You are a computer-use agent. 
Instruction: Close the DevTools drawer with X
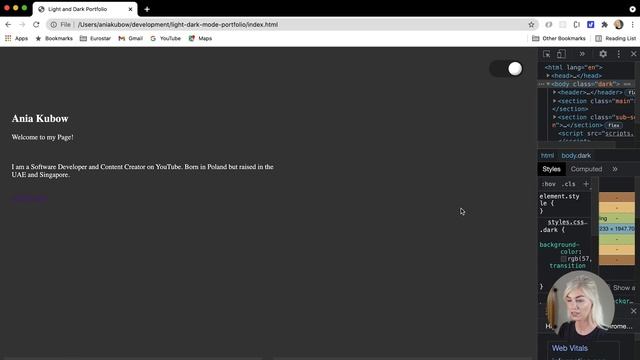(x=633, y=311)
